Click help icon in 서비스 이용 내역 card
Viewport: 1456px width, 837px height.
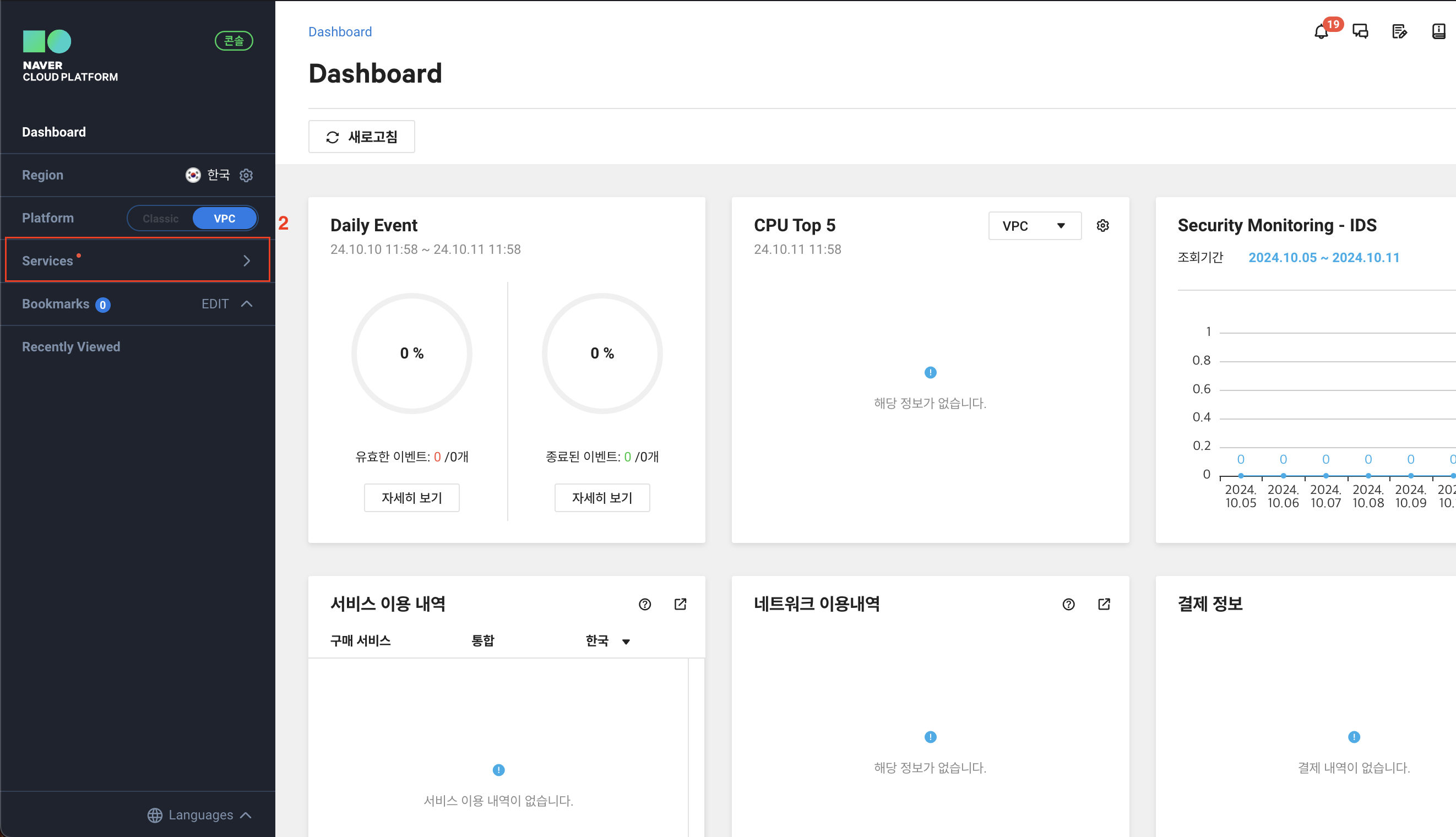coord(645,604)
